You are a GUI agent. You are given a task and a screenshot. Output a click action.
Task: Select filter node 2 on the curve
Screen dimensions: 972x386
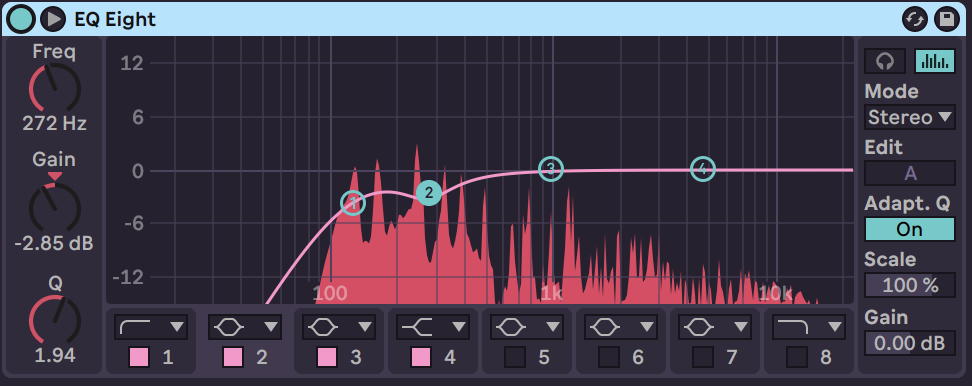pos(428,193)
